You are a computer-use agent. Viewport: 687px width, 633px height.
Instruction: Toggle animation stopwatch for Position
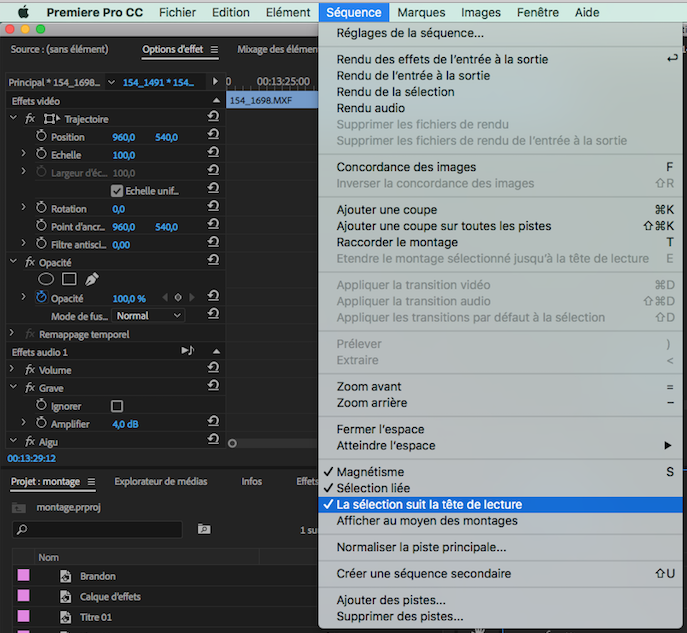[41, 136]
